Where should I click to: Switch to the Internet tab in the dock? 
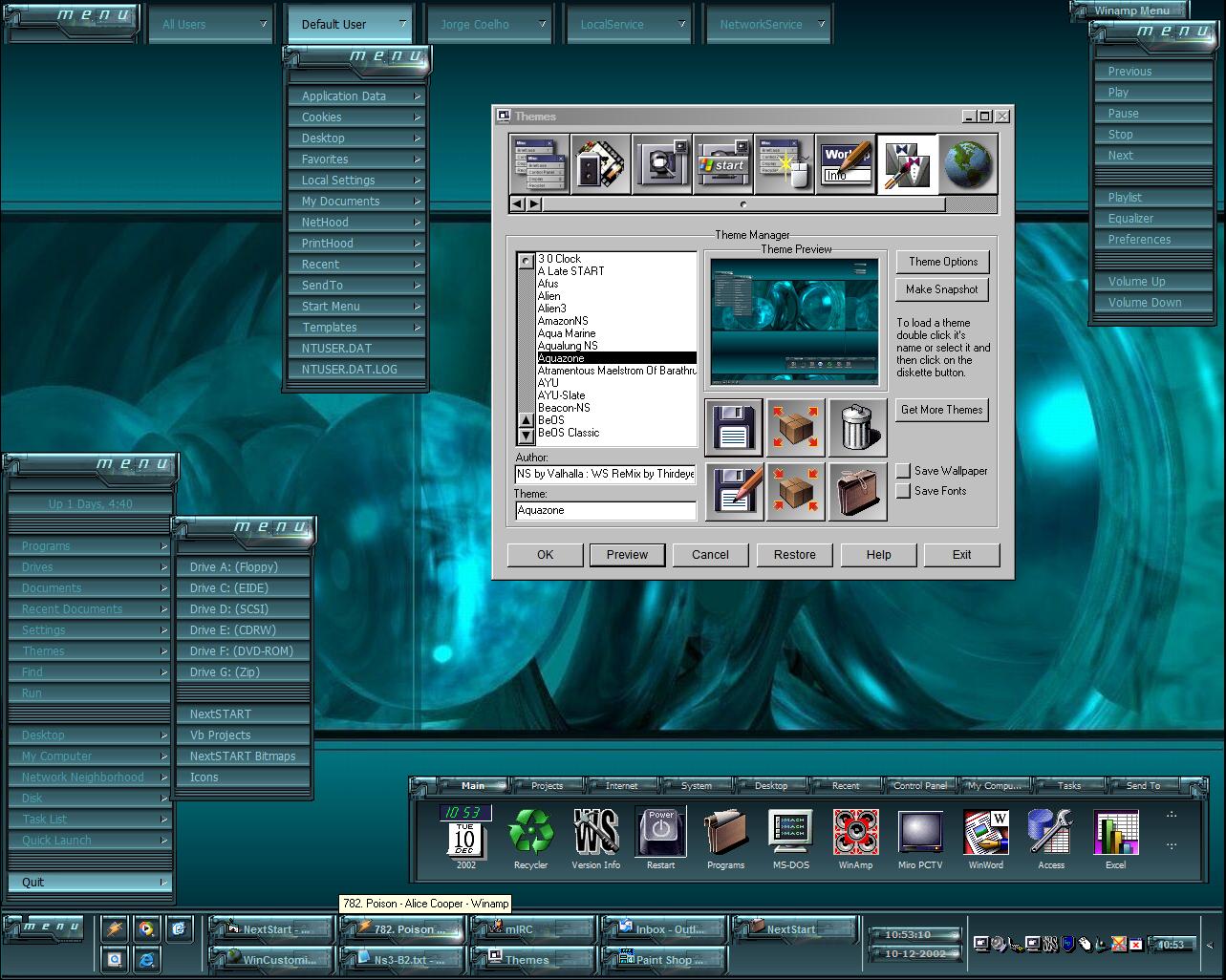622,785
